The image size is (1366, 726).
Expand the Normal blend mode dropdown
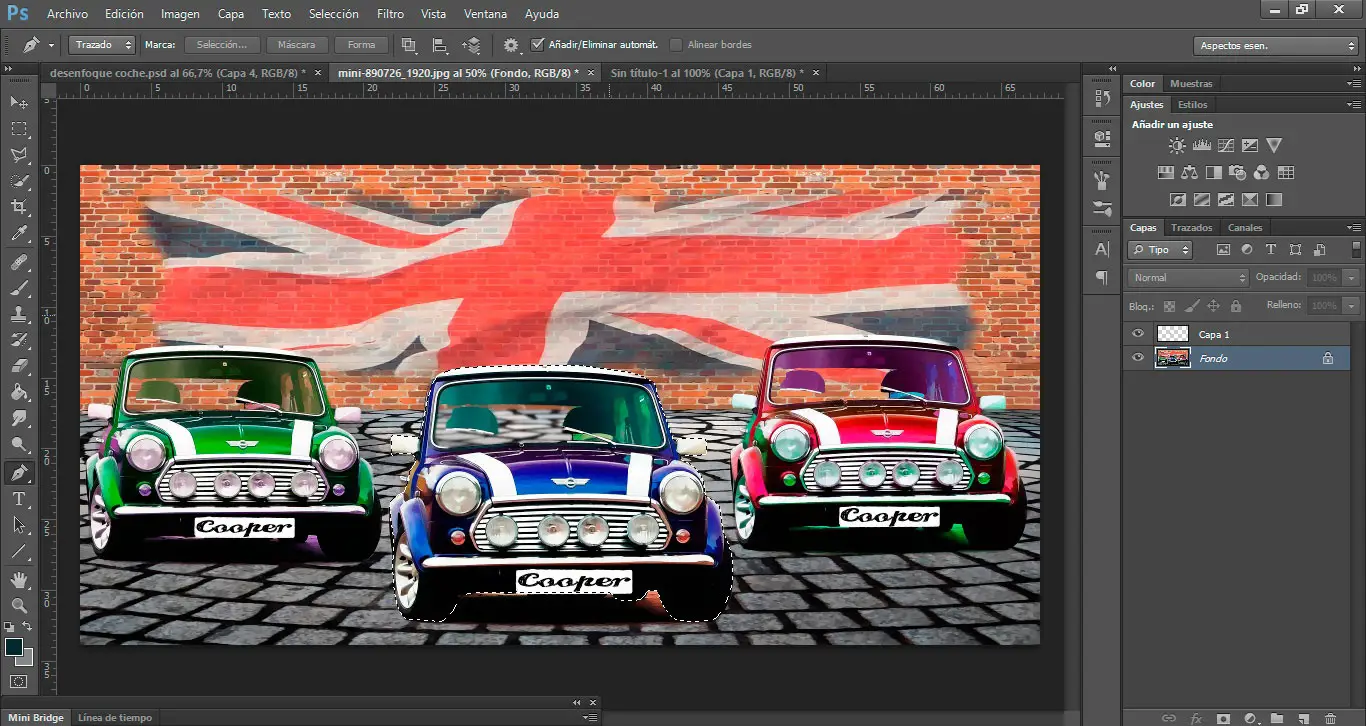pyautogui.click(x=1188, y=277)
